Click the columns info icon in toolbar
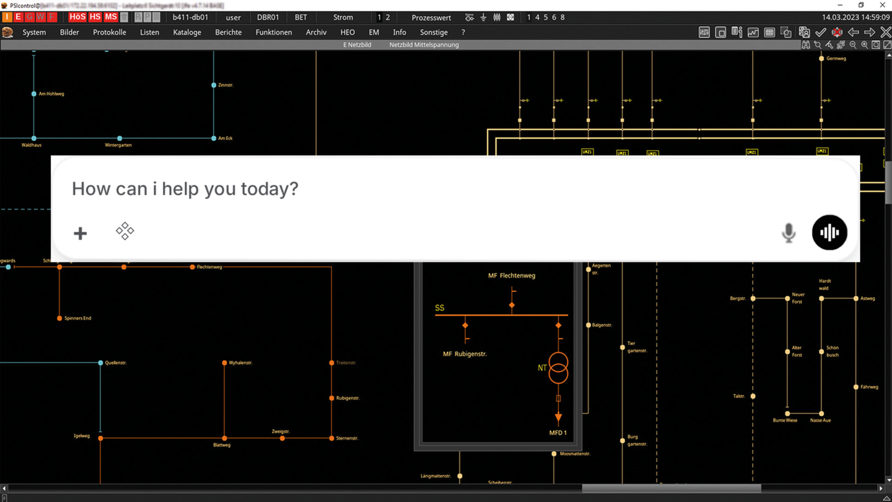Image resolution: width=892 pixels, height=502 pixels. click(737, 32)
